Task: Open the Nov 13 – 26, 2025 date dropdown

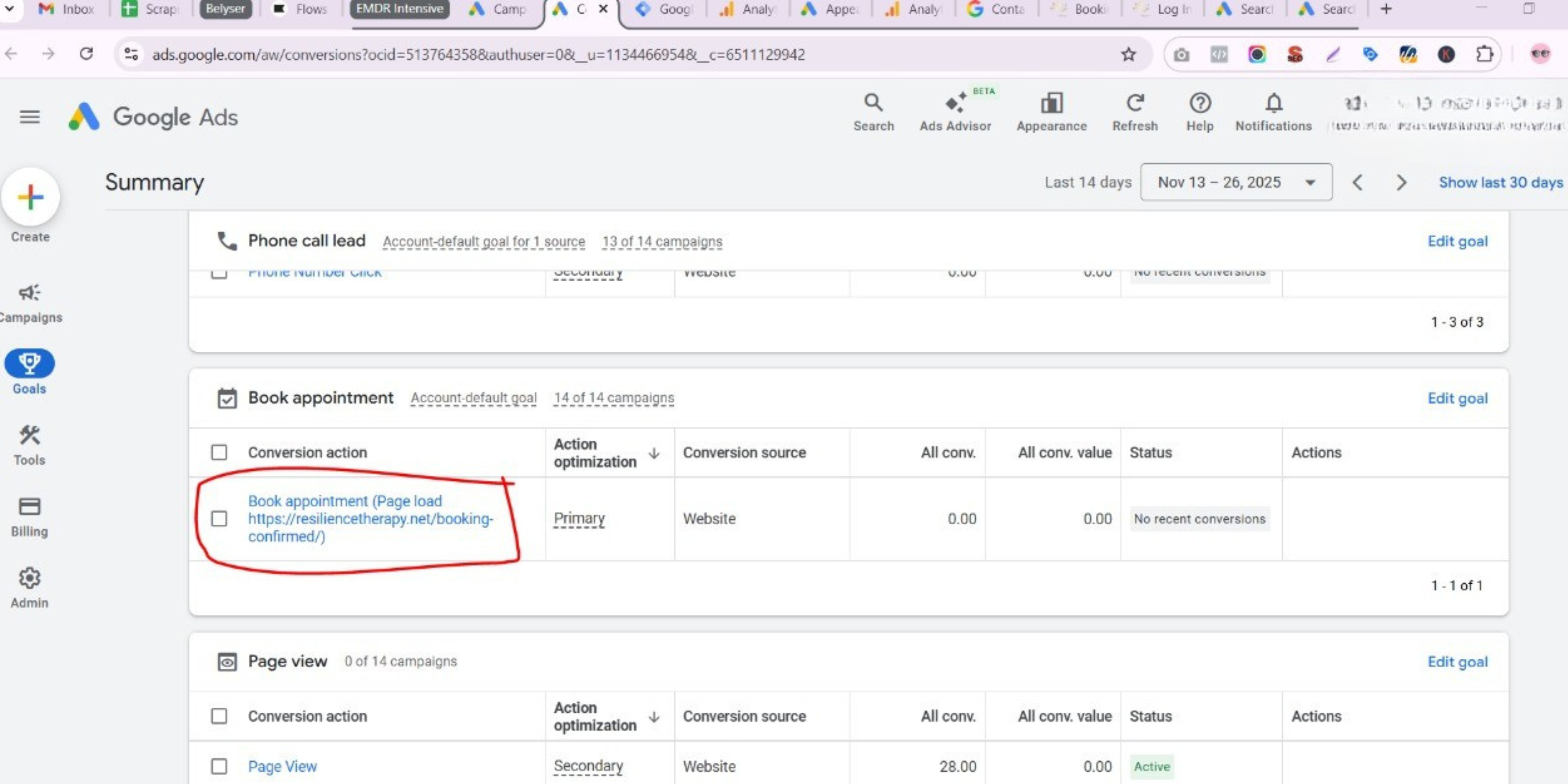Action: click(x=1236, y=182)
